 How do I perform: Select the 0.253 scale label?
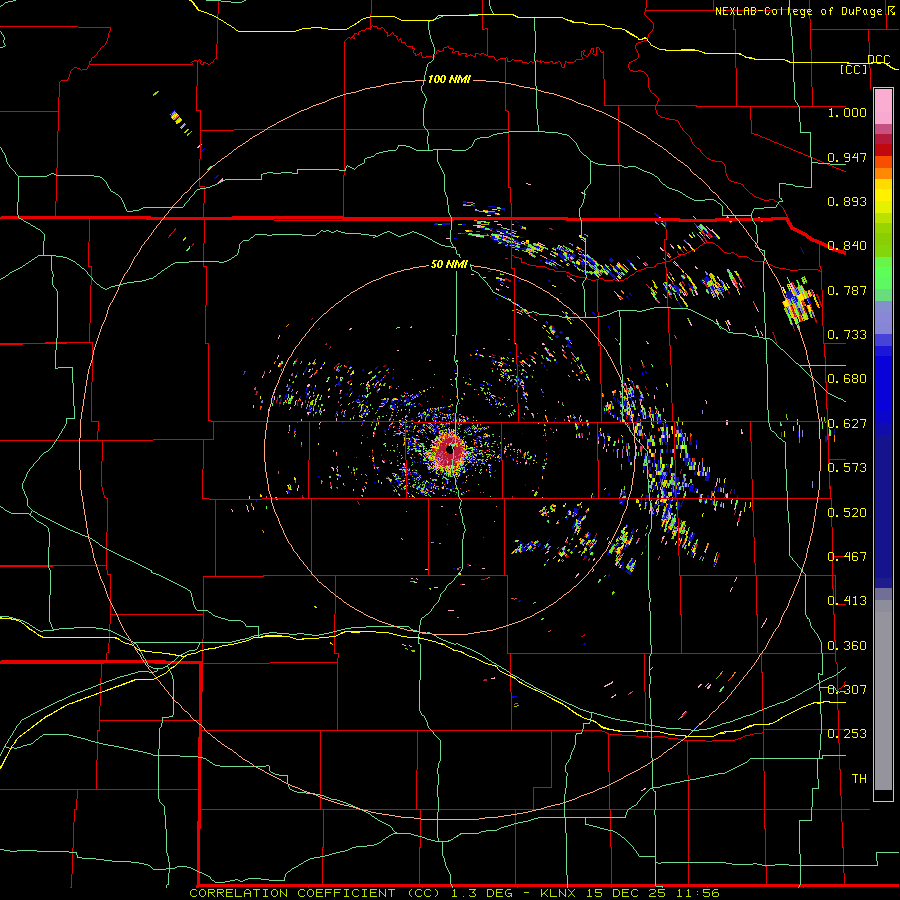(847, 734)
